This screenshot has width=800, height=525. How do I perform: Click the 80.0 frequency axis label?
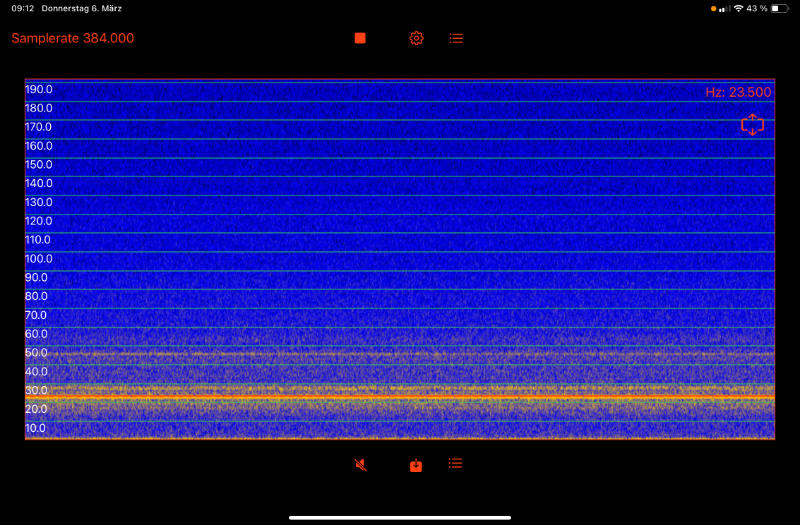36,296
